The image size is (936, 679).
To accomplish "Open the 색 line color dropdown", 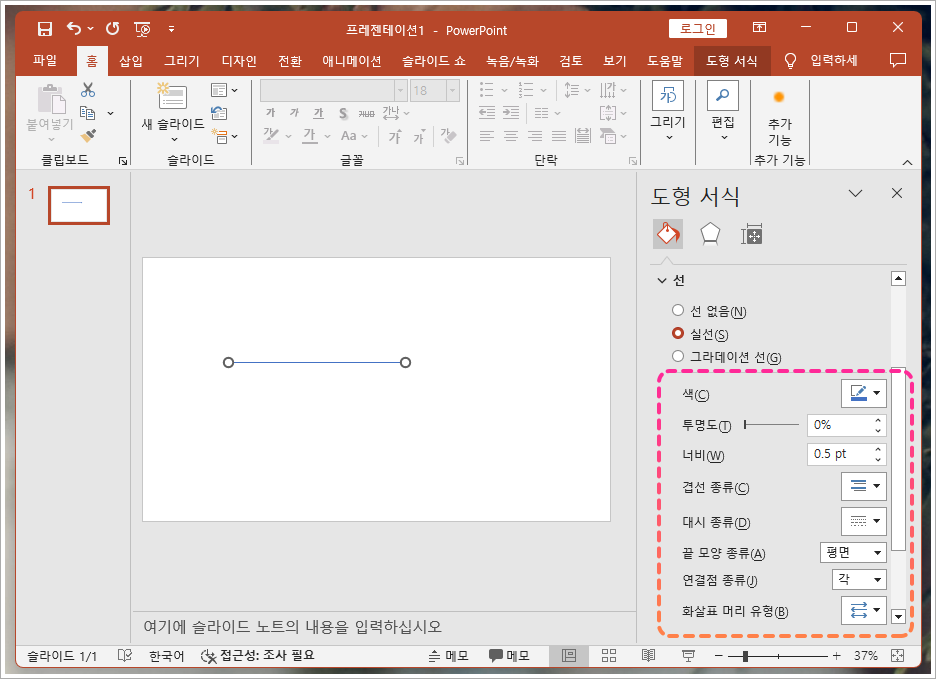I will [864, 394].
